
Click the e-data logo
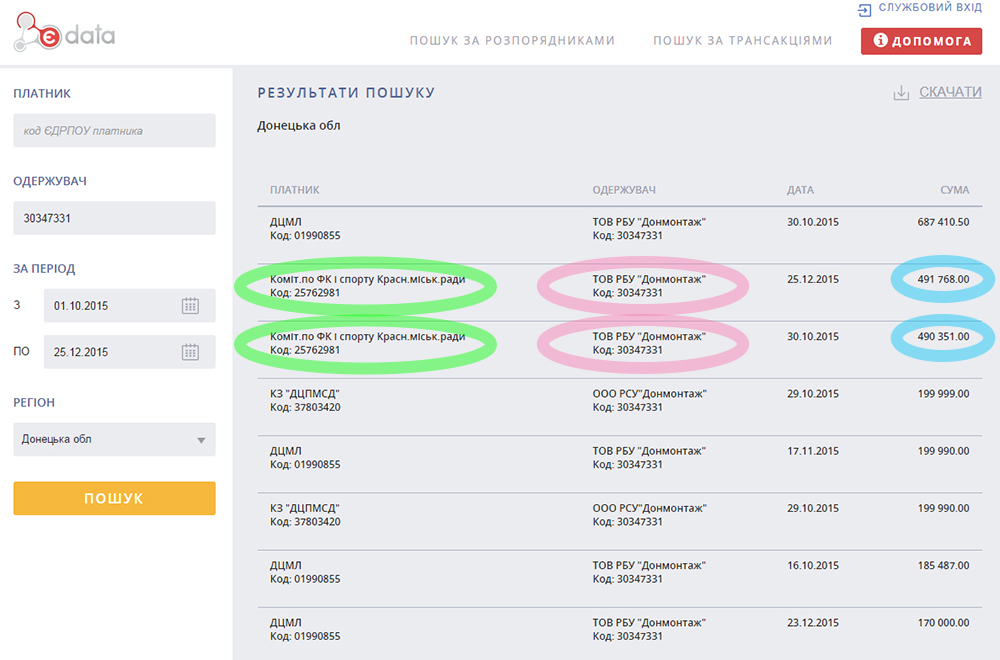tap(64, 34)
